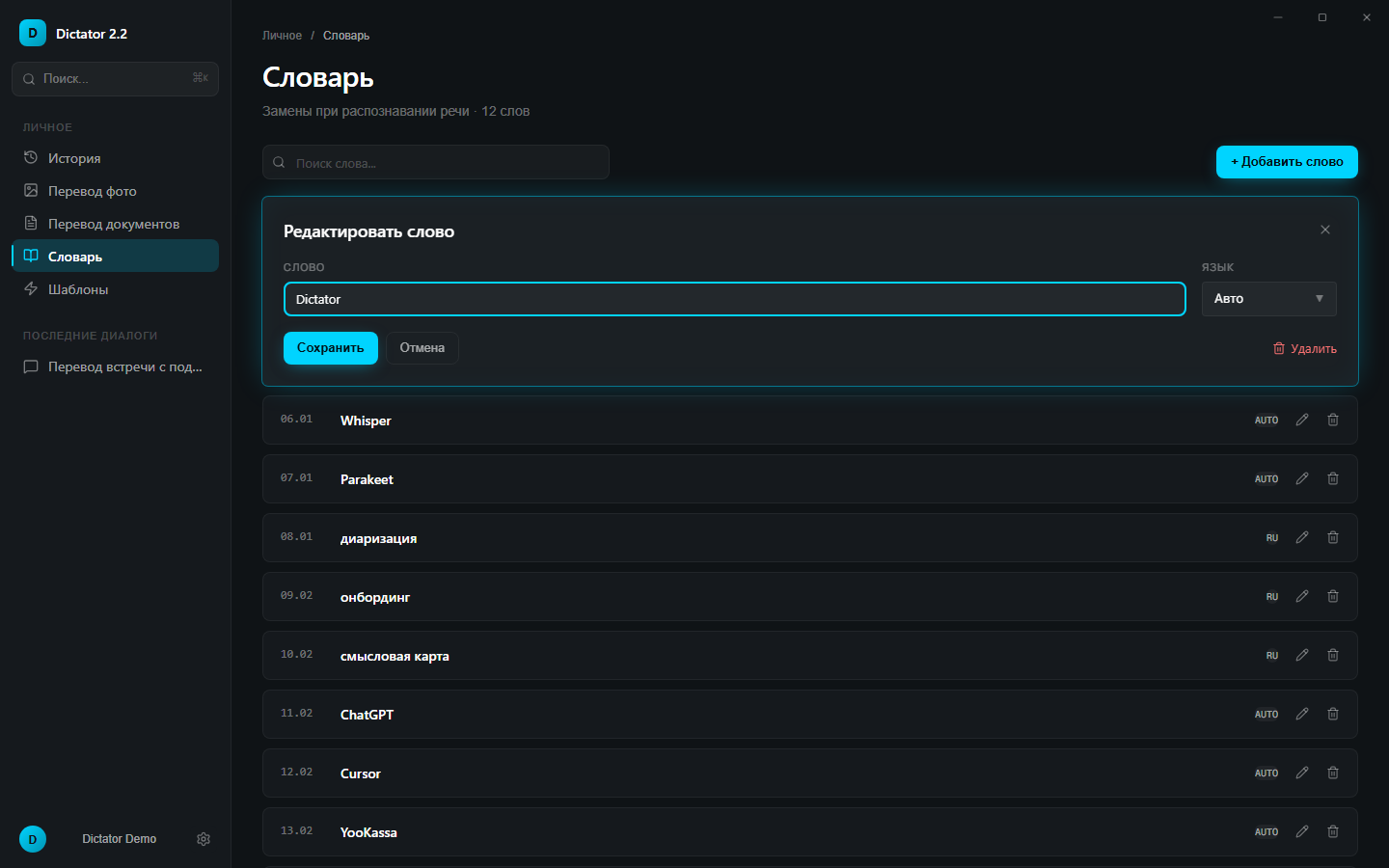1389x868 pixels.
Task: Click the Словарь breadcrumb item
Action: click(346, 36)
